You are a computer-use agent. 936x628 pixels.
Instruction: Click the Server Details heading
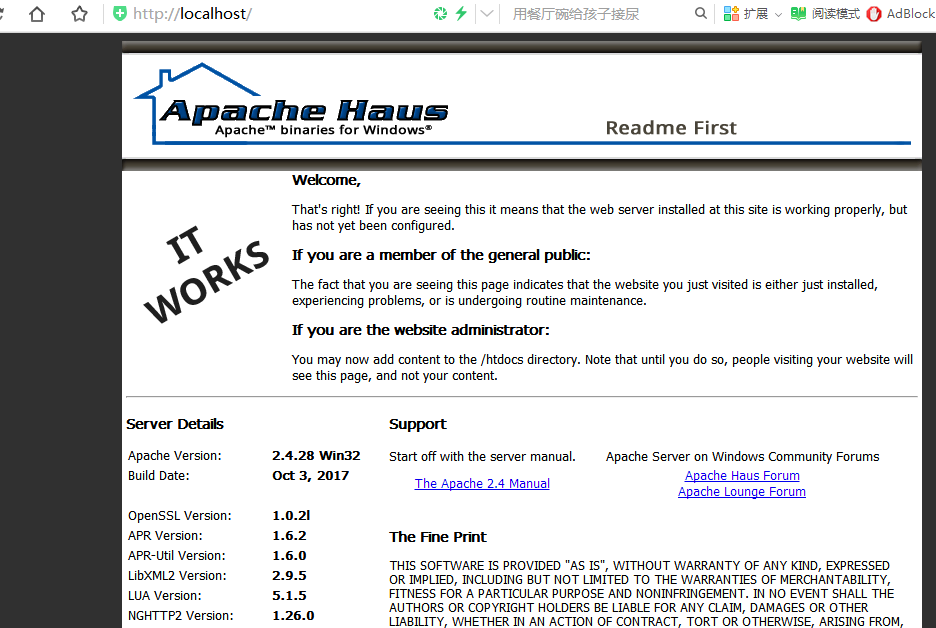[x=175, y=424]
